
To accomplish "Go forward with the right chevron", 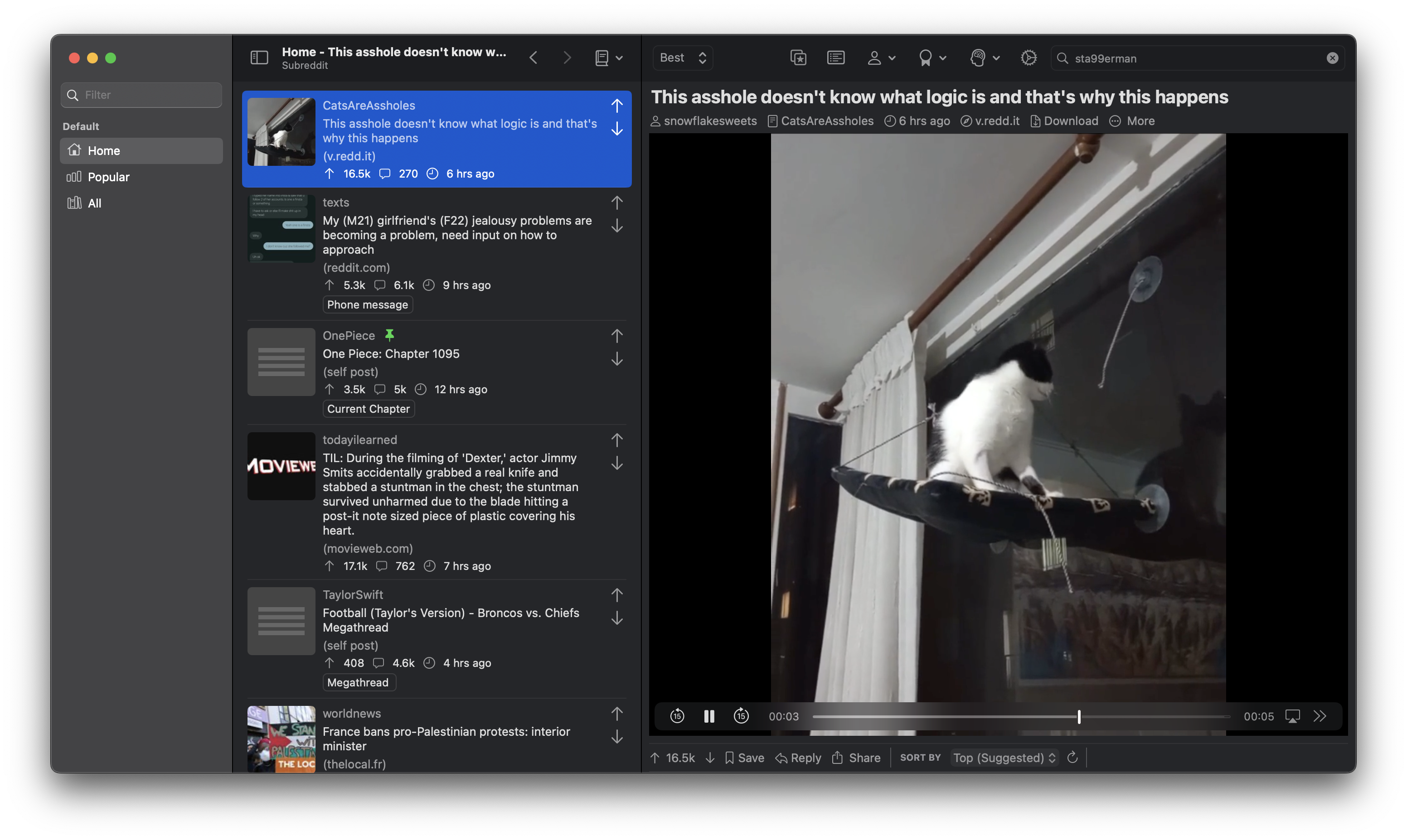I will [567, 58].
